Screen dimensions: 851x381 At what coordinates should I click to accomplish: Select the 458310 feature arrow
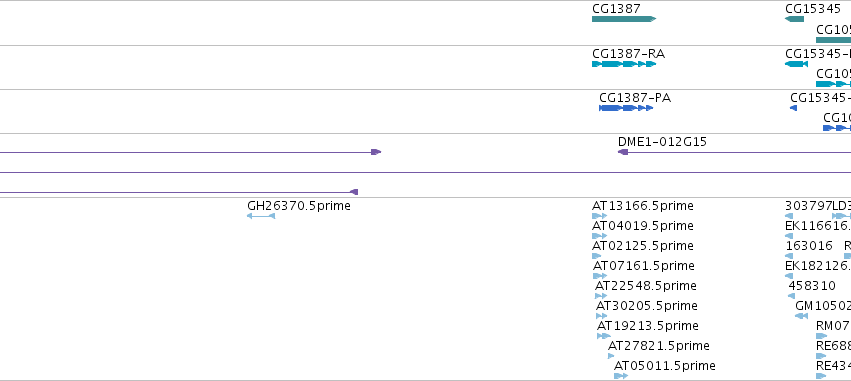(x=791, y=296)
